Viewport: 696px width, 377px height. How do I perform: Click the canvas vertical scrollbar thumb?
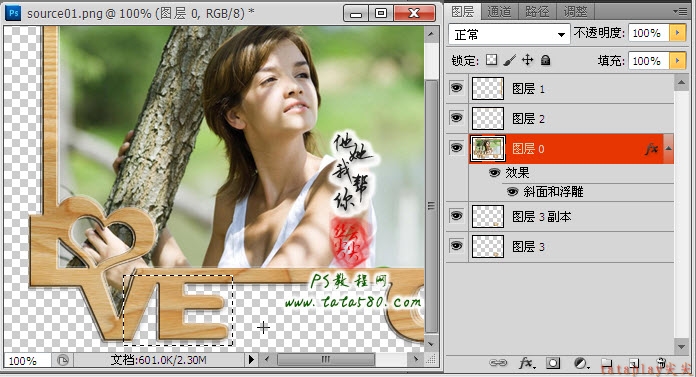click(x=431, y=206)
